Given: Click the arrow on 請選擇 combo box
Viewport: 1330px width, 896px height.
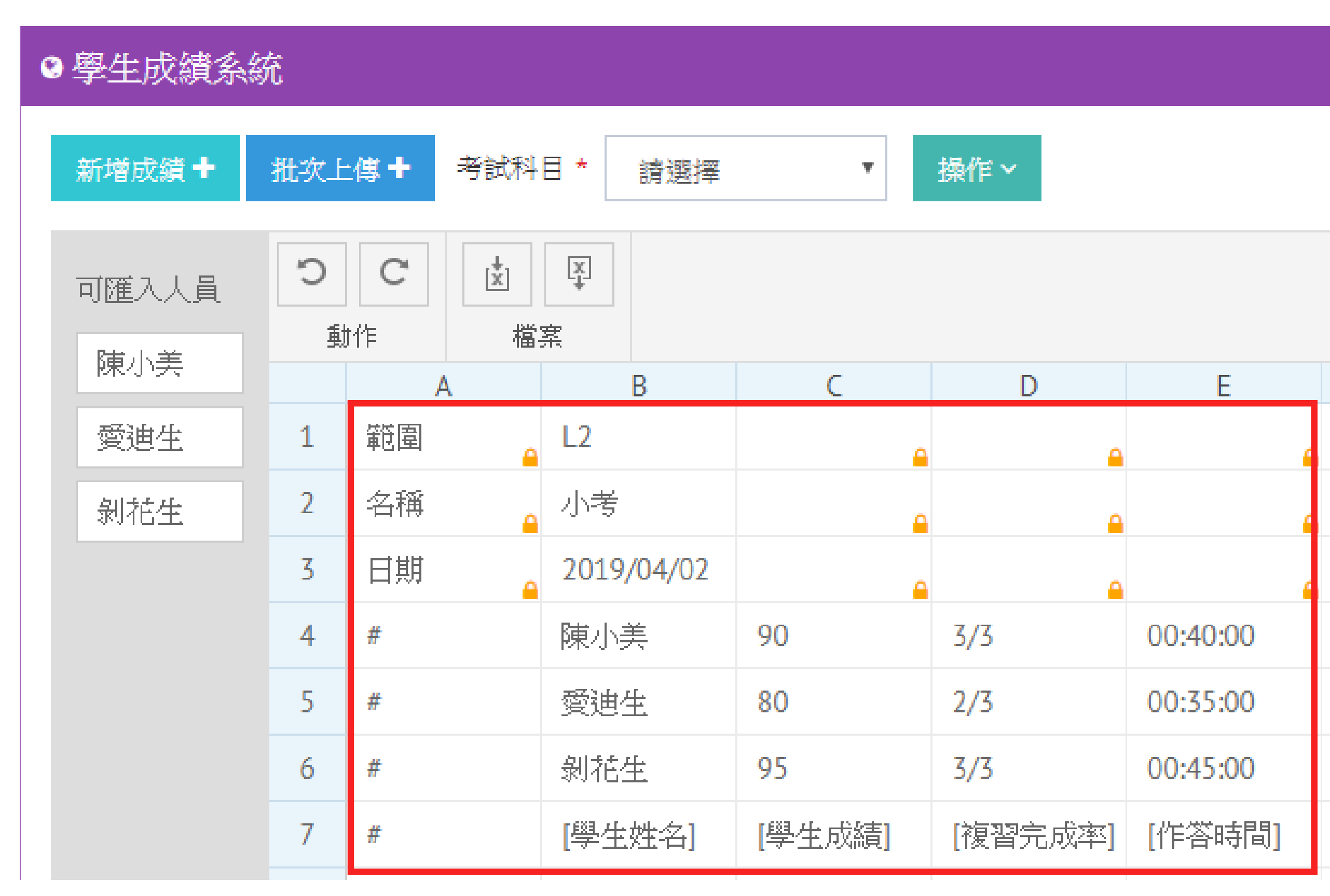Looking at the screenshot, I should tap(867, 168).
